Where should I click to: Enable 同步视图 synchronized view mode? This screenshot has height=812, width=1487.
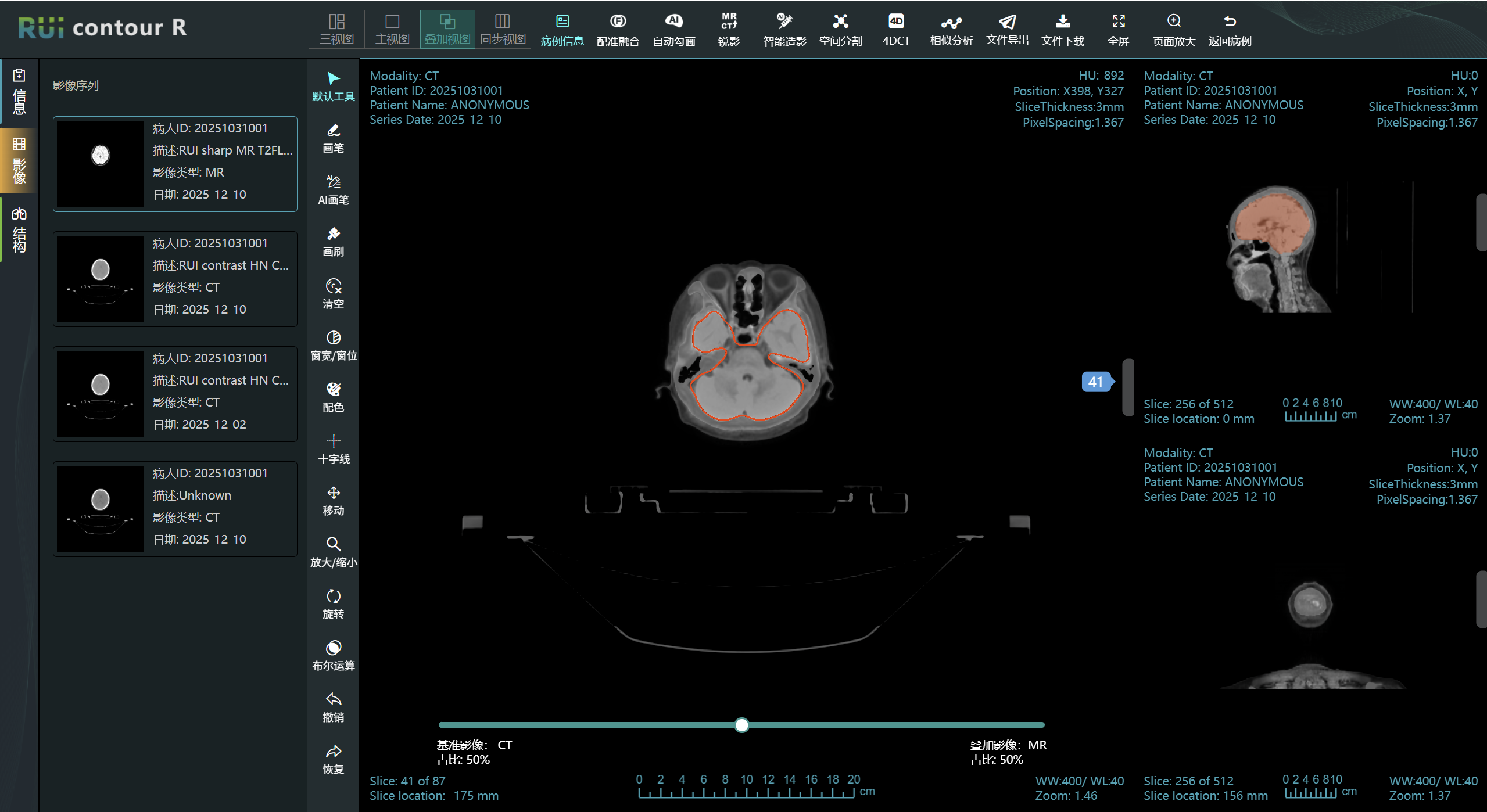coord(503,29)
